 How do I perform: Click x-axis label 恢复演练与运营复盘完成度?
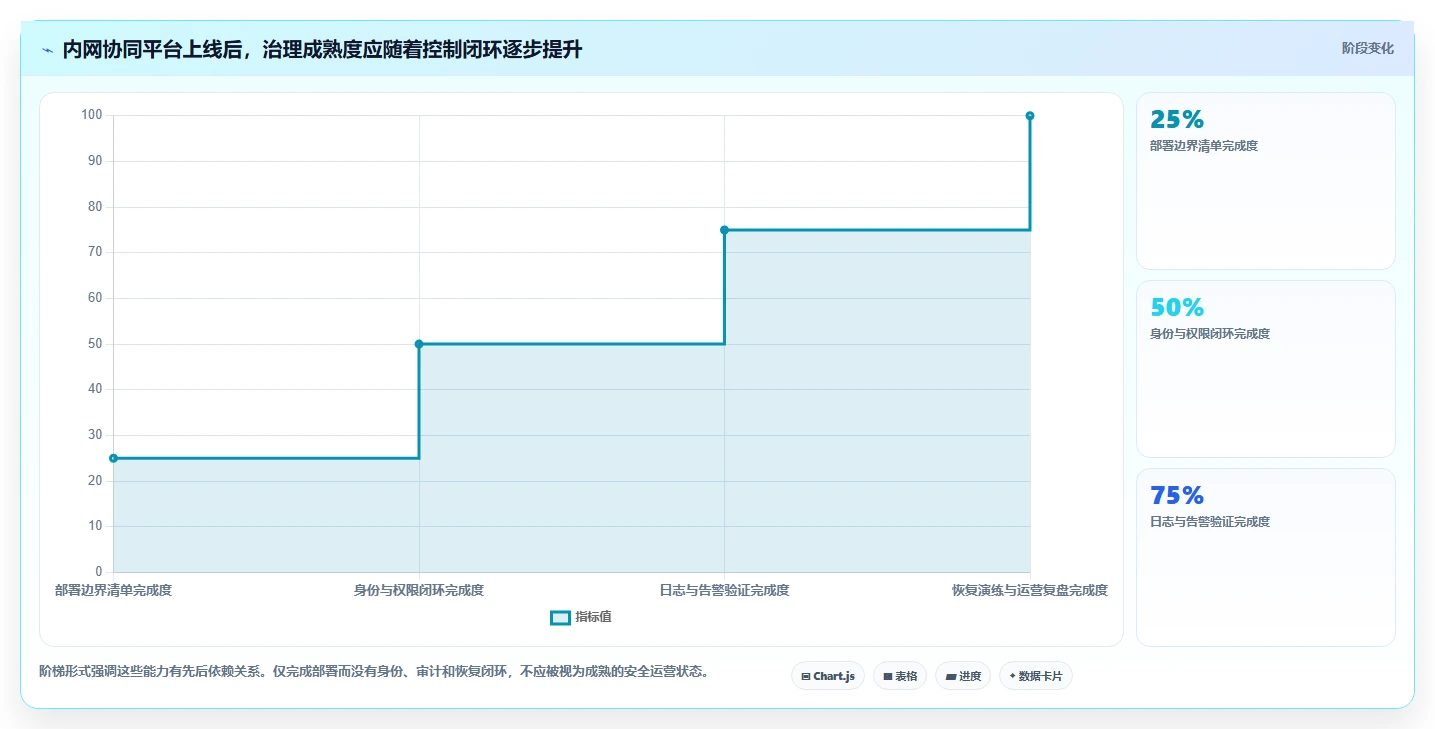click(x=1030, y=590)
